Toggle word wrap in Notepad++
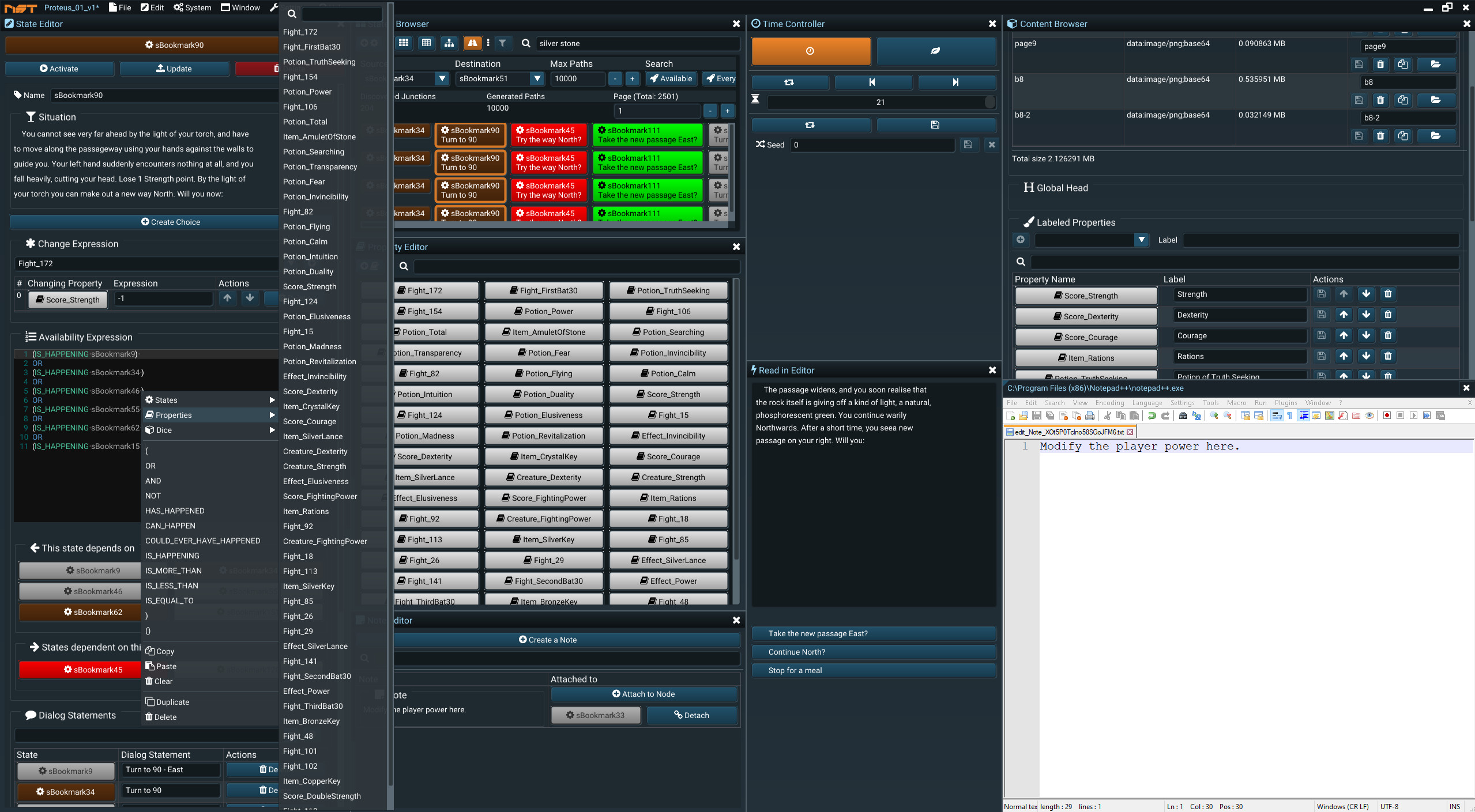The width and height of the screenshot is (1475, 812). pos(1277,416)
